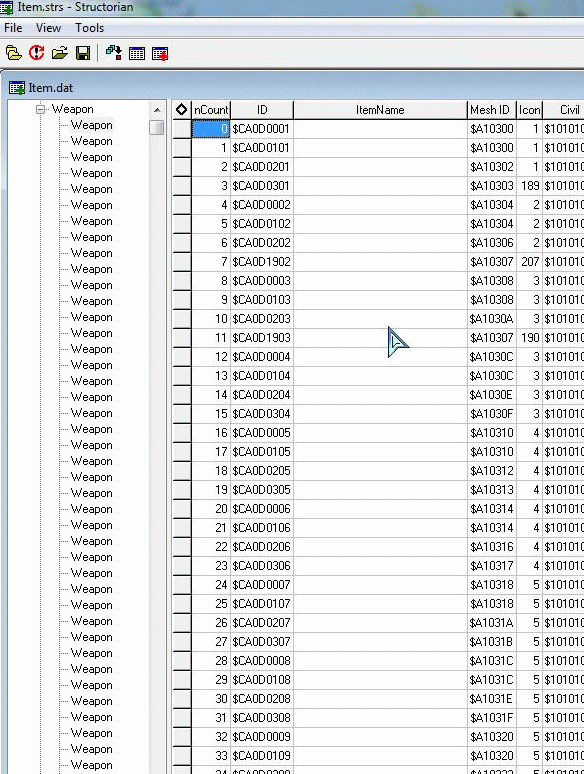Select Mesh ID cell $A1031B

pyautogui.click(x=492, y=642)
